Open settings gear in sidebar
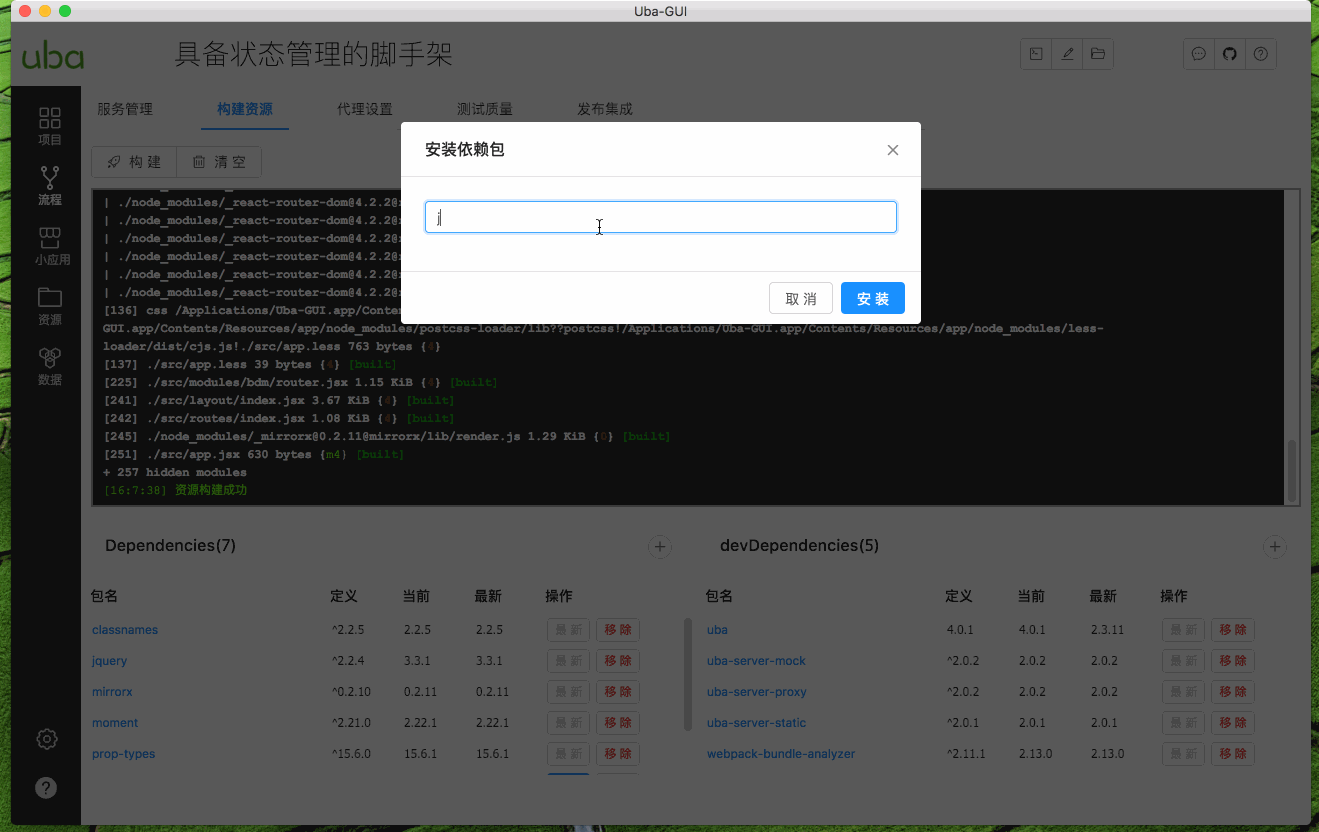The height and width of the screenshot is (832, 1319). 47,739
